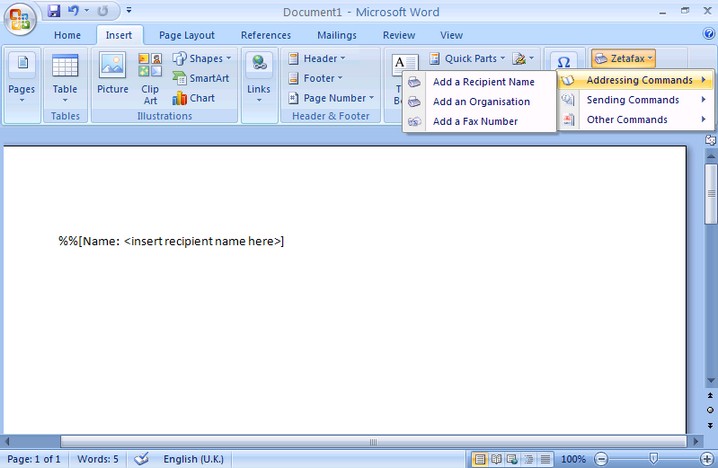Open the Office button menu
The height and width of the screenshot is (468, 718).
click(x=20, y=19)
